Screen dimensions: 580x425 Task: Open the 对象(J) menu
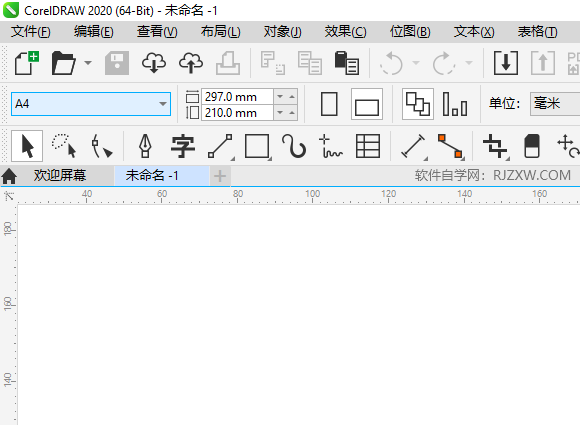(x=282, y=32)
